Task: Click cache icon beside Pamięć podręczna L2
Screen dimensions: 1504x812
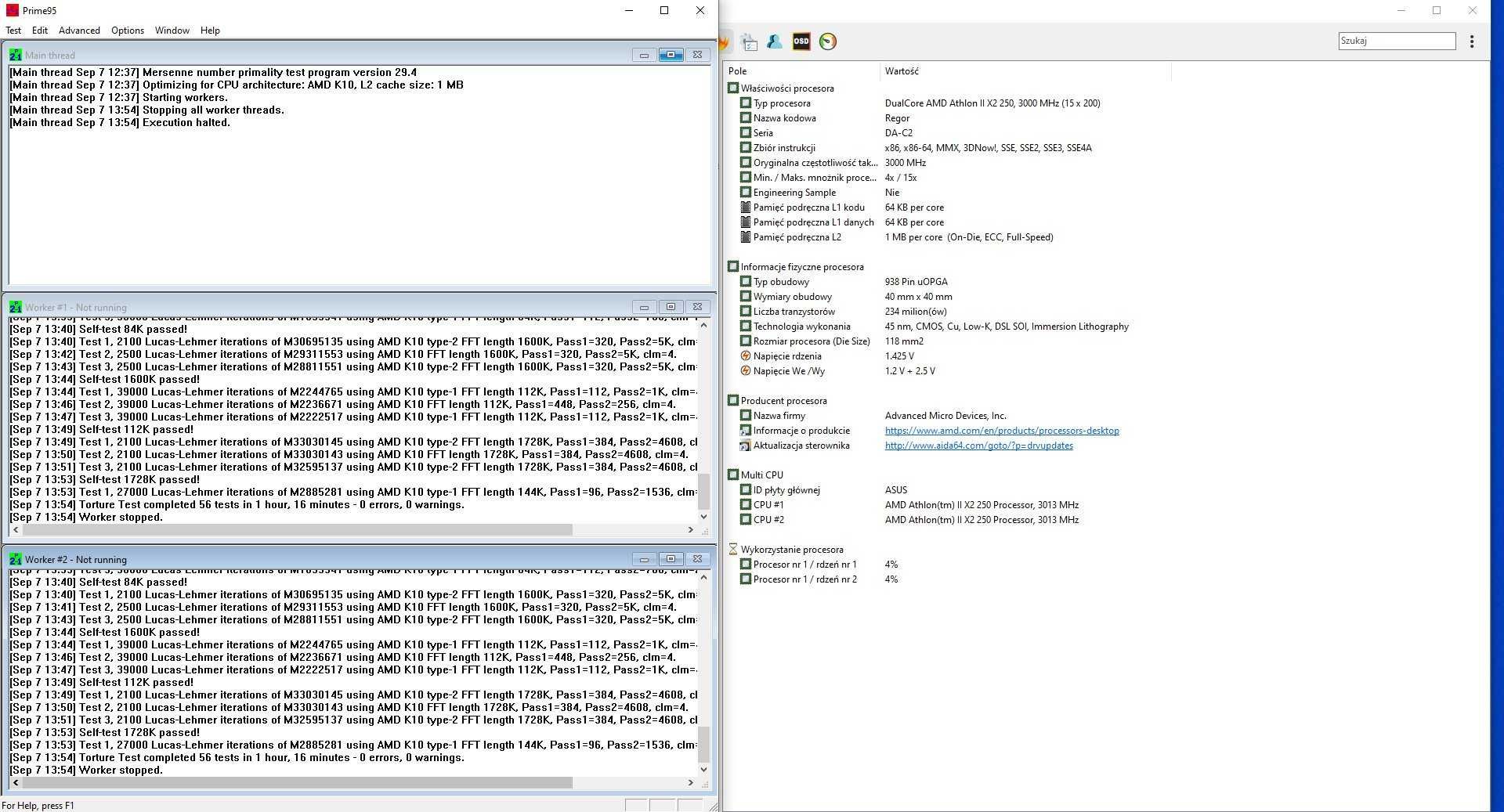Action: [x=746, y=236]
